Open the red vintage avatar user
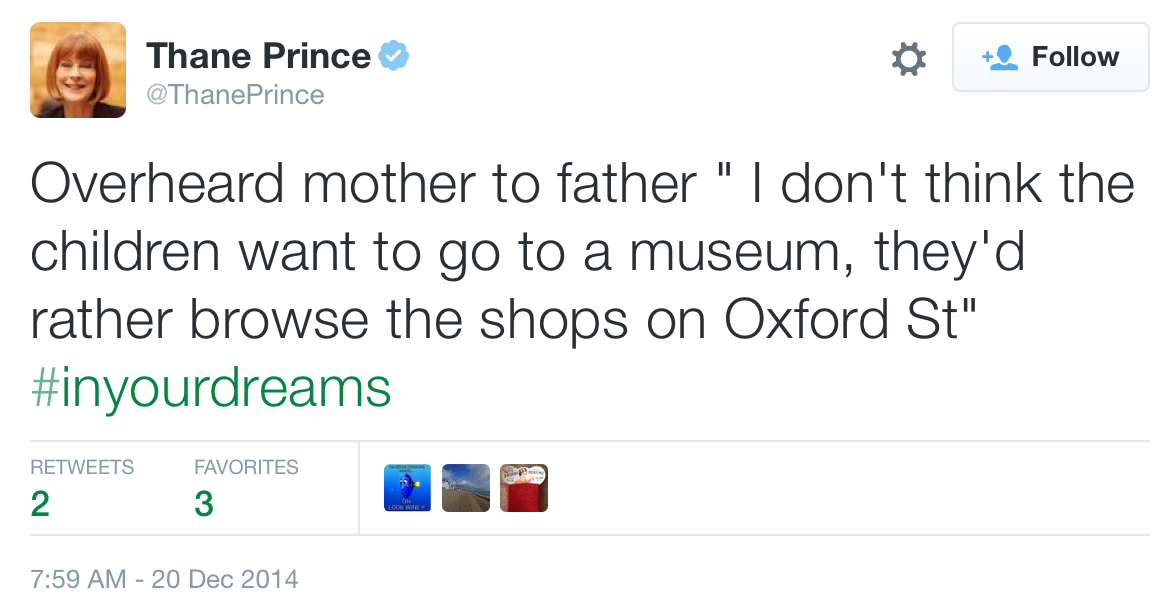Image resolution: width=1170 pixels, height=606 pixels. (524, 488)
